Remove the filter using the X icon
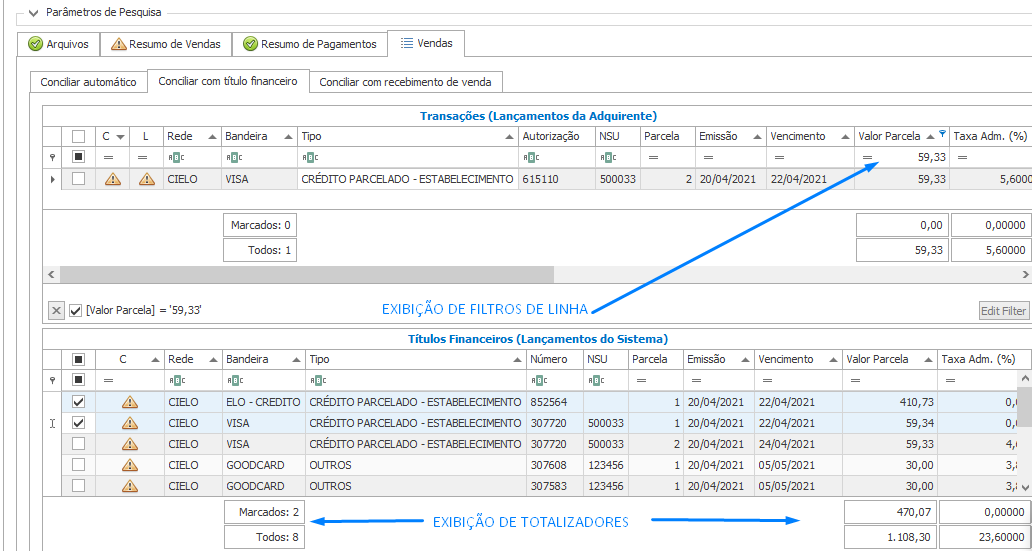Image resolution: width=1032 pixels, height=551 pixels. point(56,311)
